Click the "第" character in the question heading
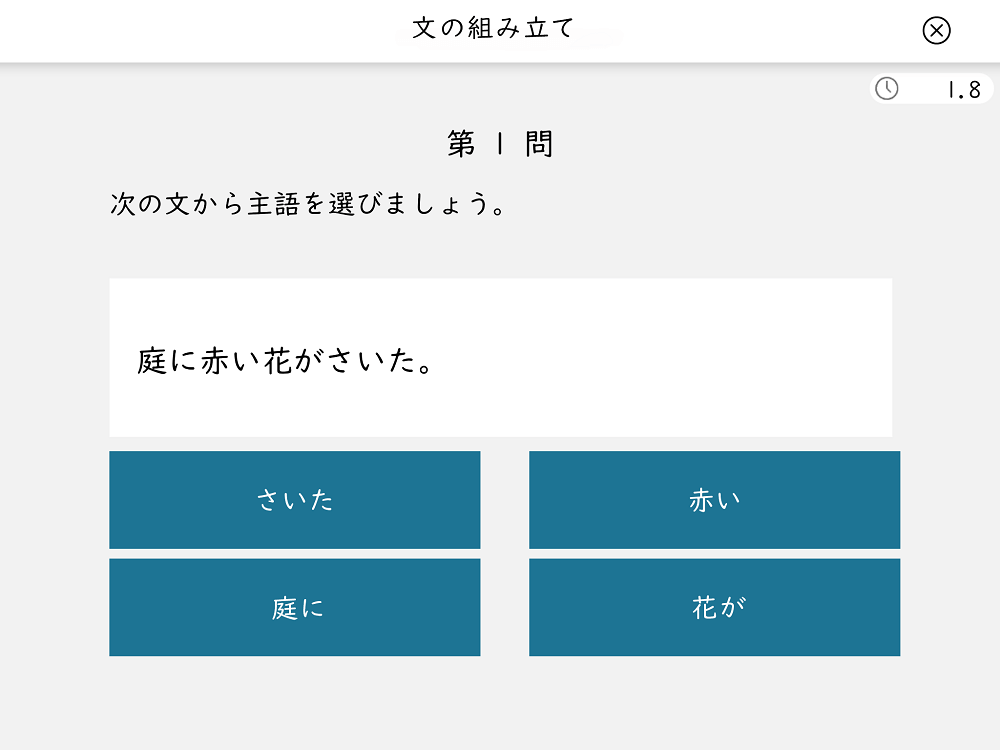1000x750 pixels. point(461,145)
